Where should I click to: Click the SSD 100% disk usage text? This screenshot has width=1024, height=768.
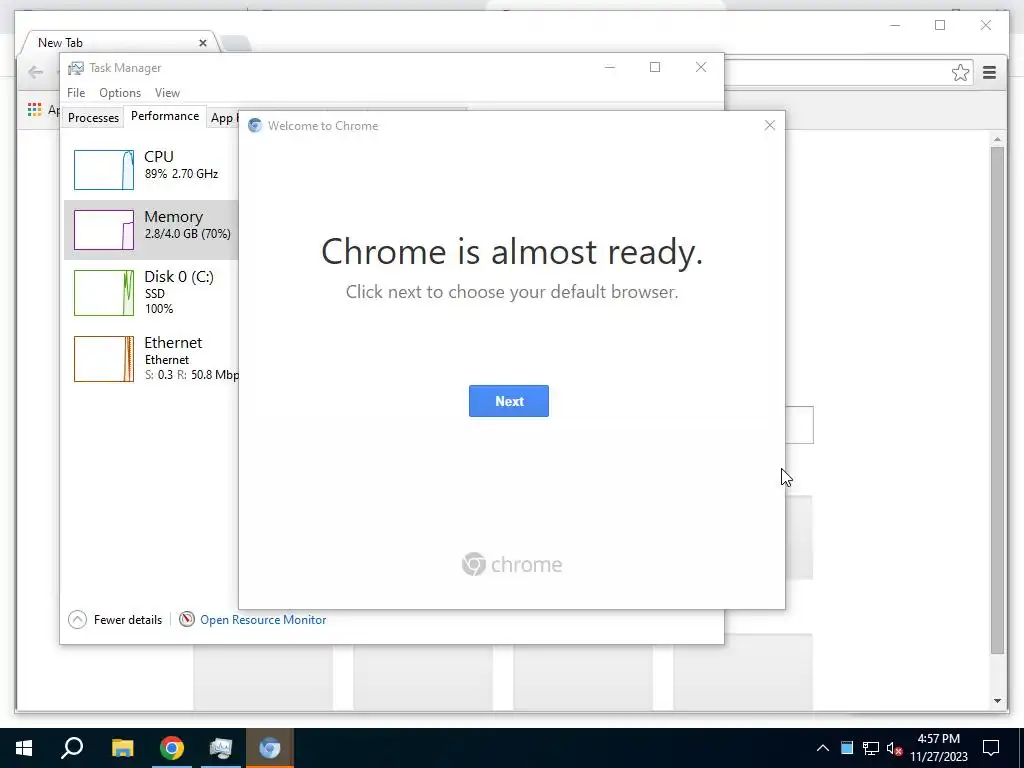click(x=159, y=301)
